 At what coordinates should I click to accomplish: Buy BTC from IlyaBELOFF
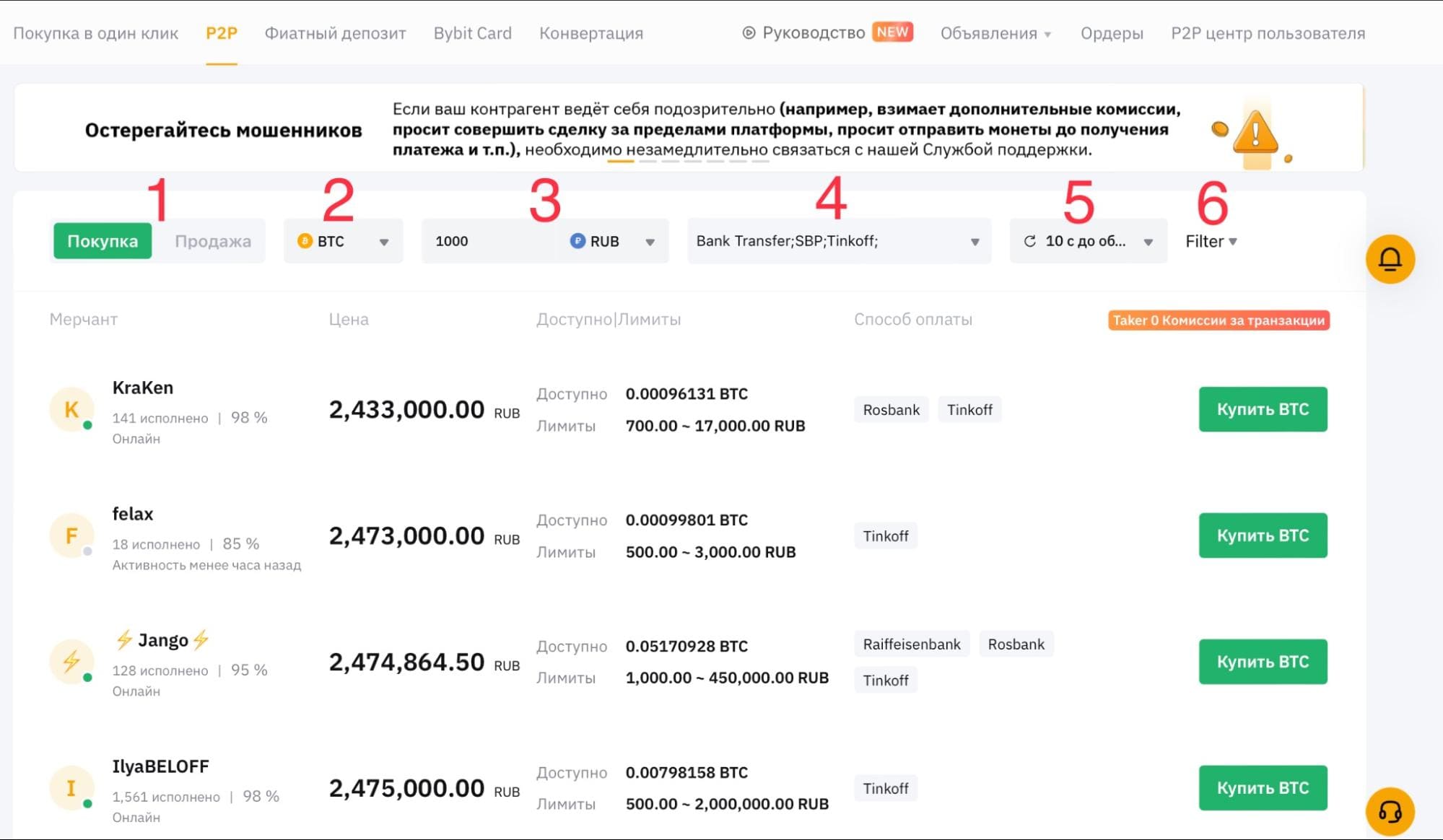1263,788
